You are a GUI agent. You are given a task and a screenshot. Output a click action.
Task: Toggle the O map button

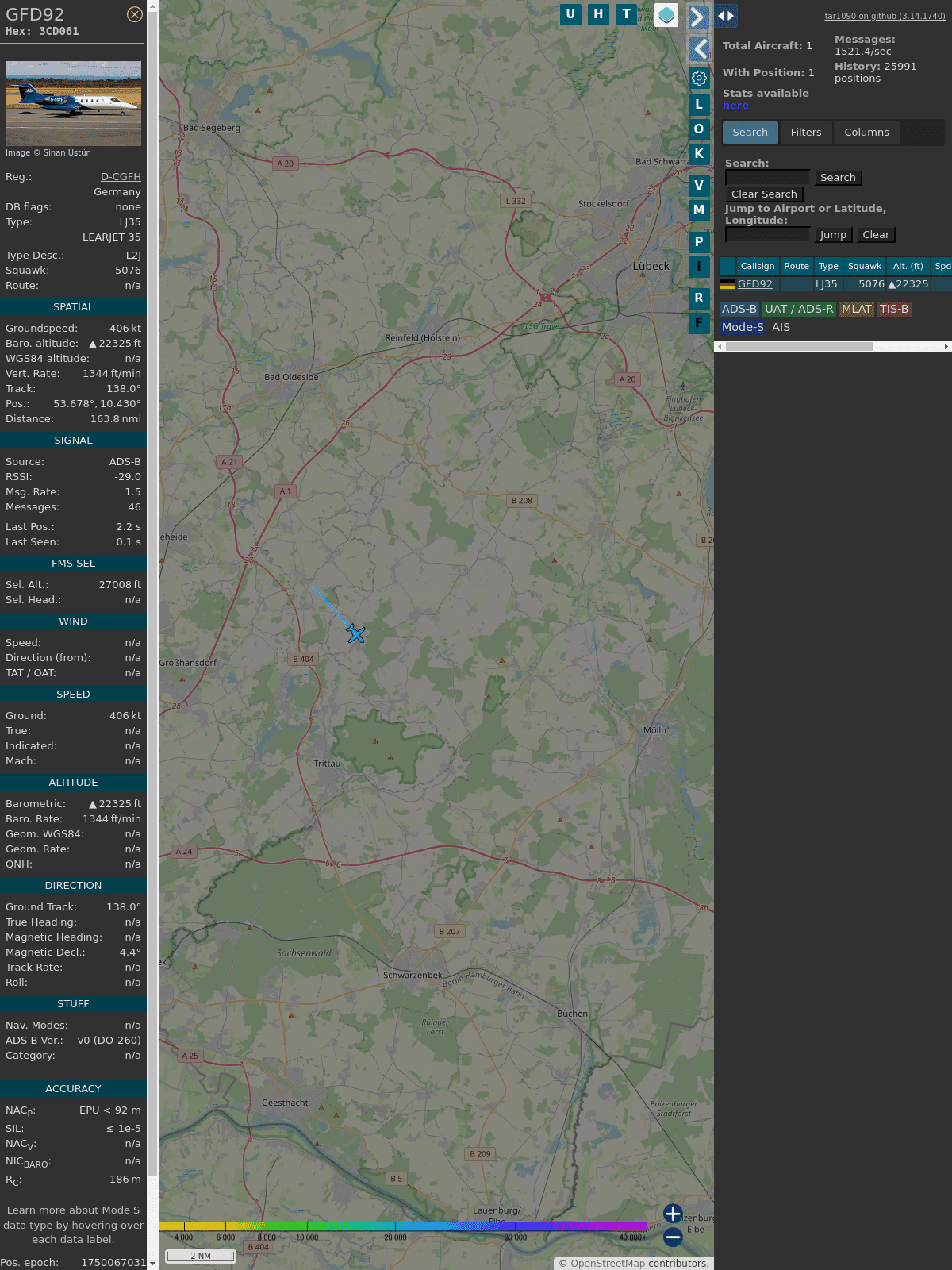699,129
